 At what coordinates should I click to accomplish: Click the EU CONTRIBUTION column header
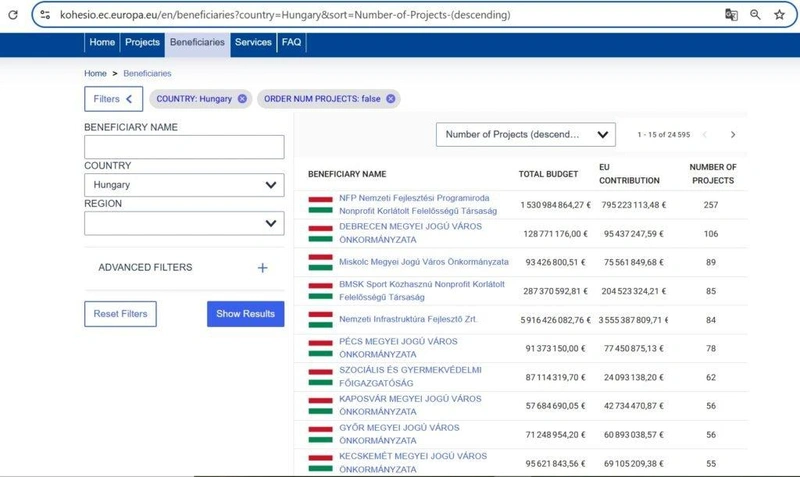coord(629,173)
